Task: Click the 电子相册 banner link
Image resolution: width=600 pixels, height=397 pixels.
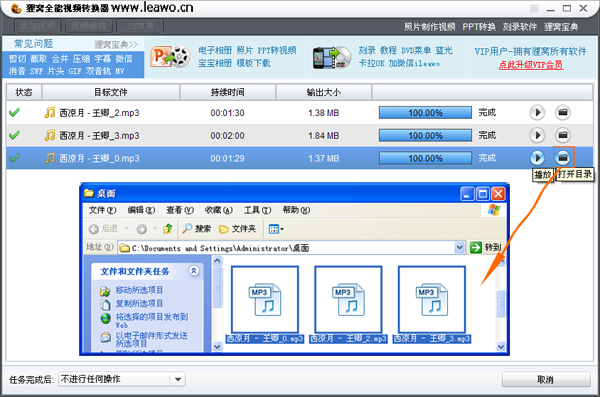Action: (x=215, y=50)
